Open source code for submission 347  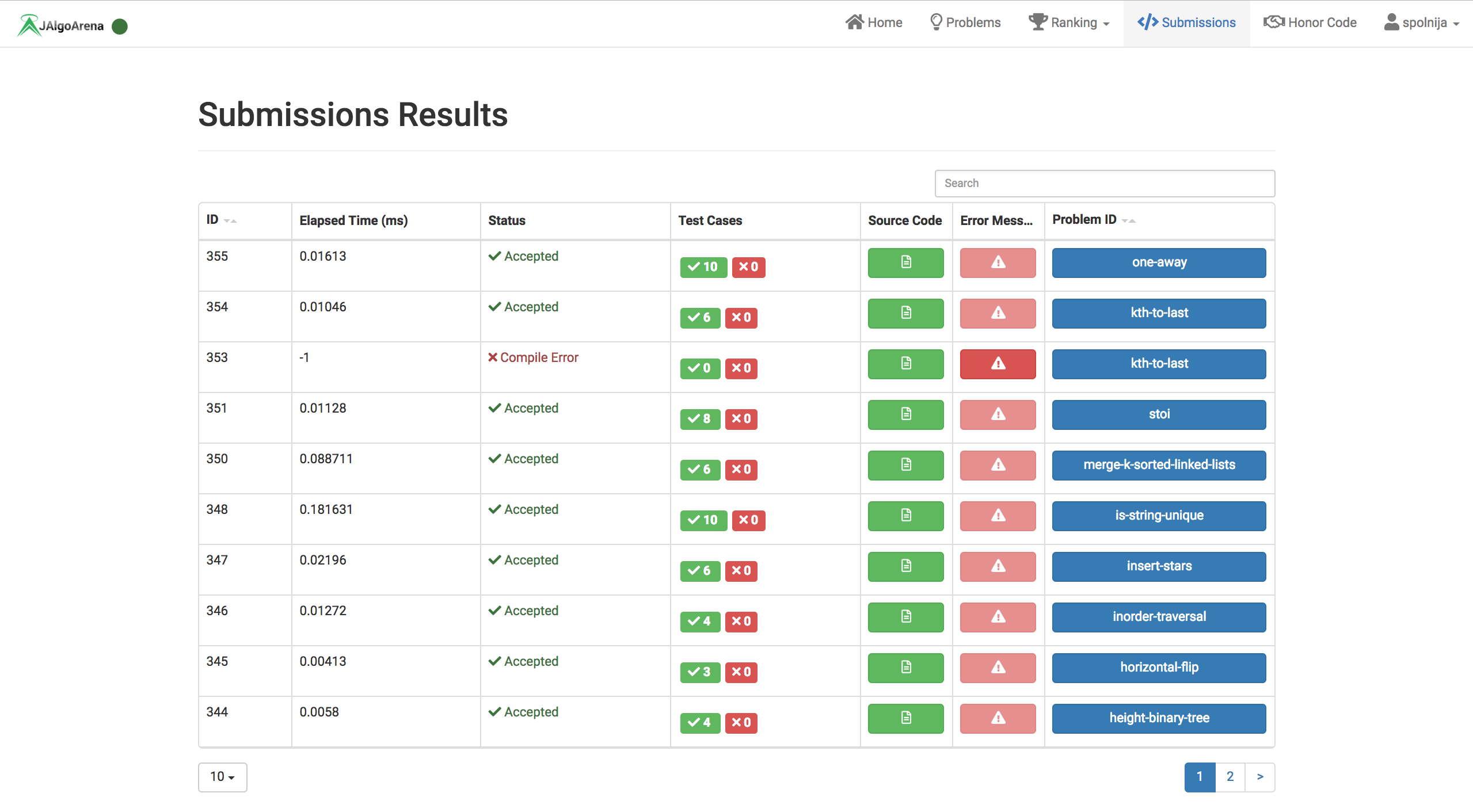pyautogui.click(x=905, y=566)
